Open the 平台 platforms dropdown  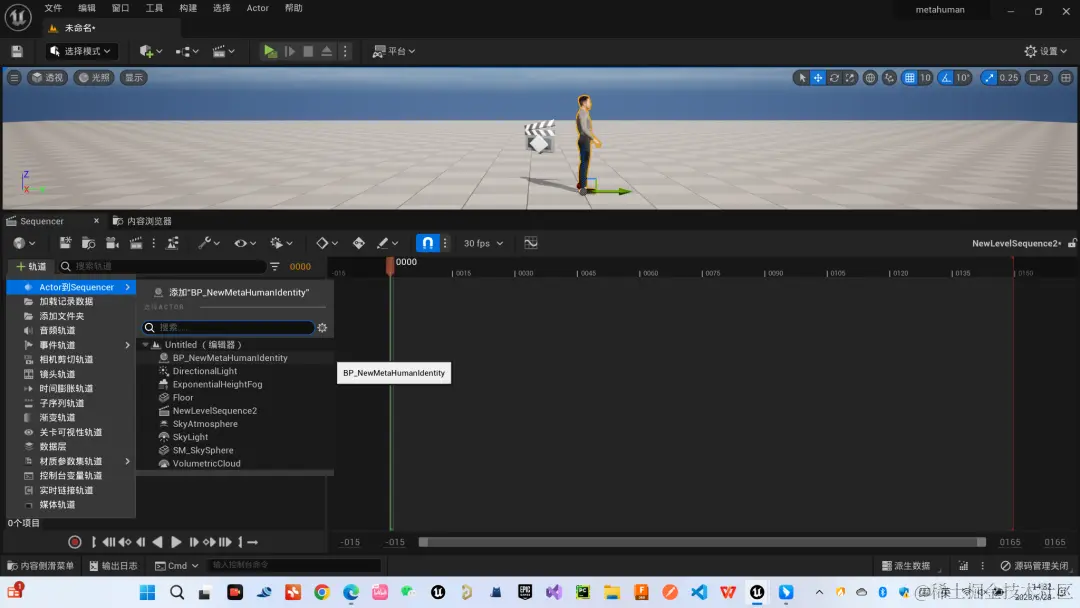[393, 51]
